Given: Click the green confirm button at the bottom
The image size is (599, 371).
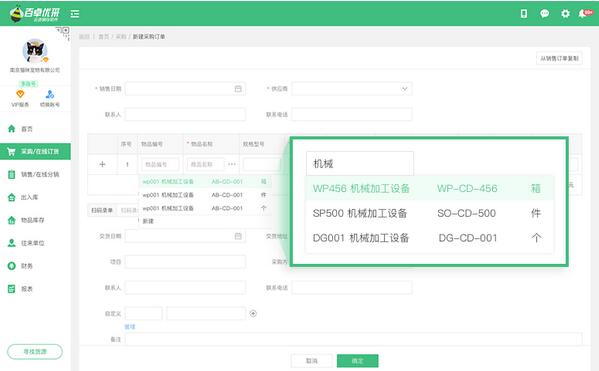Looking at the screenshot, I should tap(358, 361).
